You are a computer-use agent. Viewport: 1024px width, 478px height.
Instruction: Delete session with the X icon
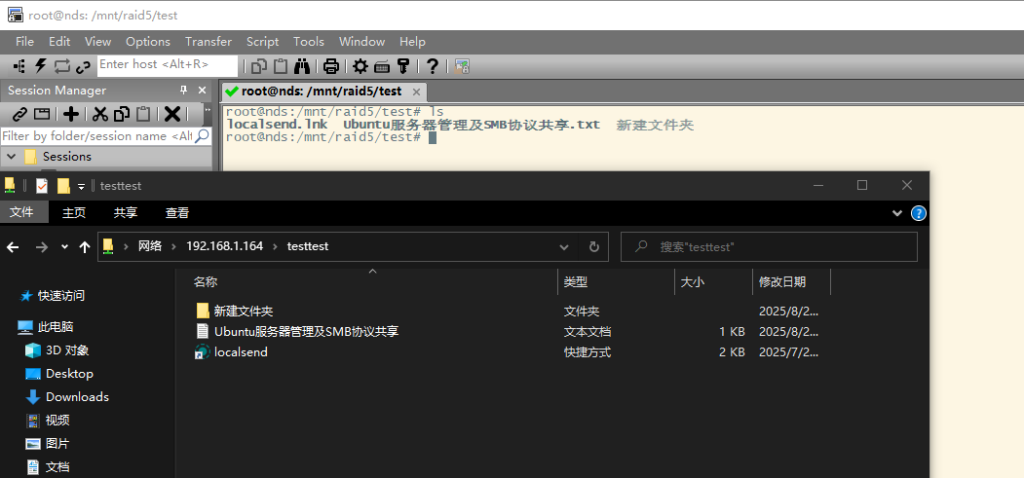(172, 114)
